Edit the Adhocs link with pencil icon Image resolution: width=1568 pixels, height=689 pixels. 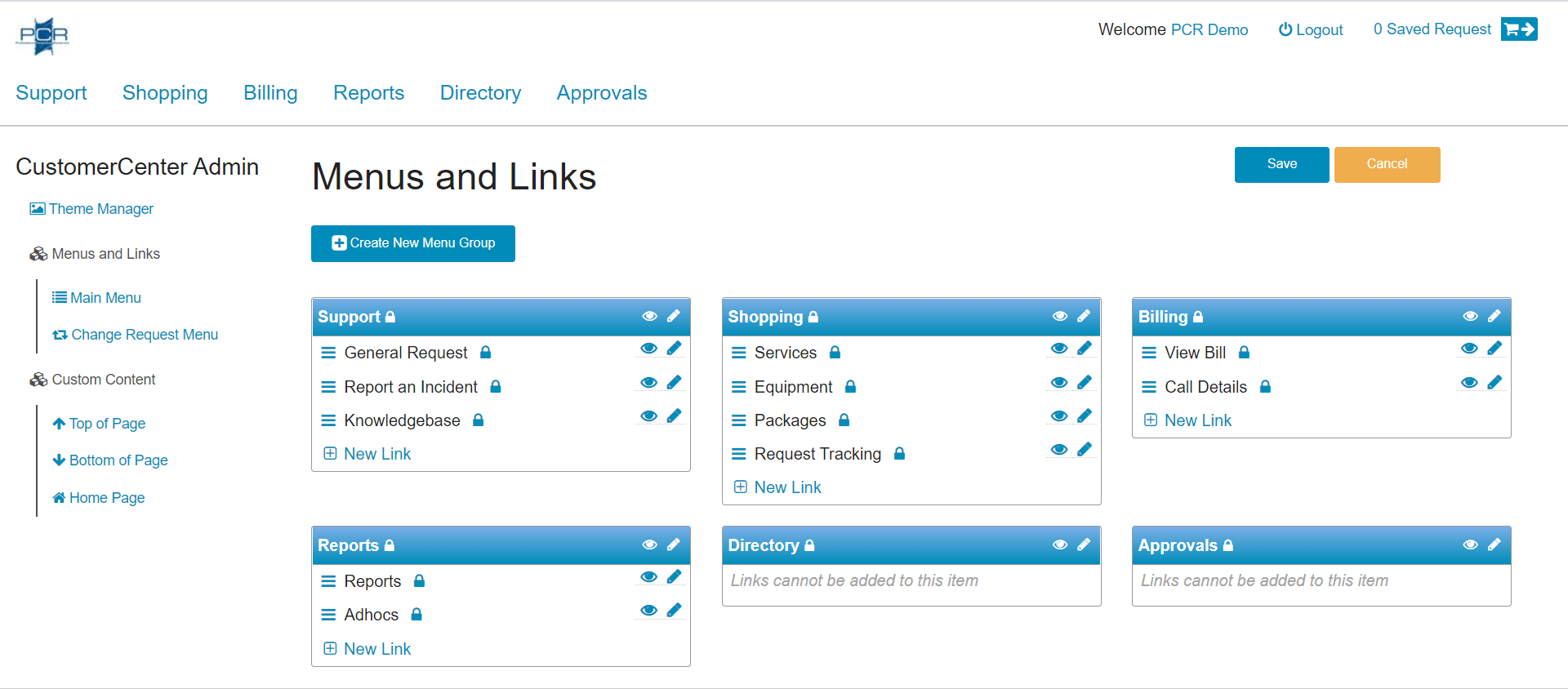coord(674,611)
